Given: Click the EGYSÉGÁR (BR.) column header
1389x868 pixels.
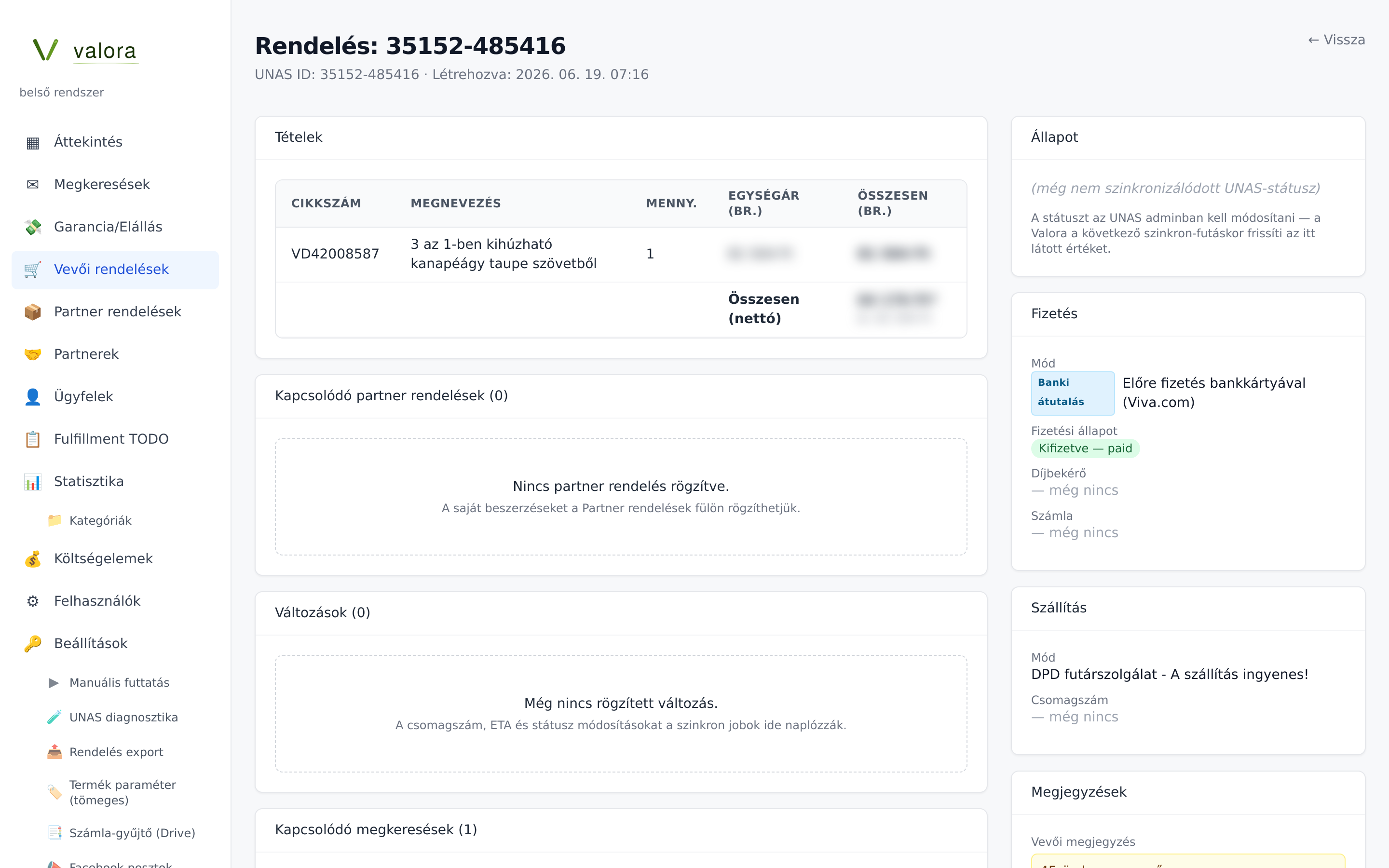Looking at the screenshot, I should (763, 203).
